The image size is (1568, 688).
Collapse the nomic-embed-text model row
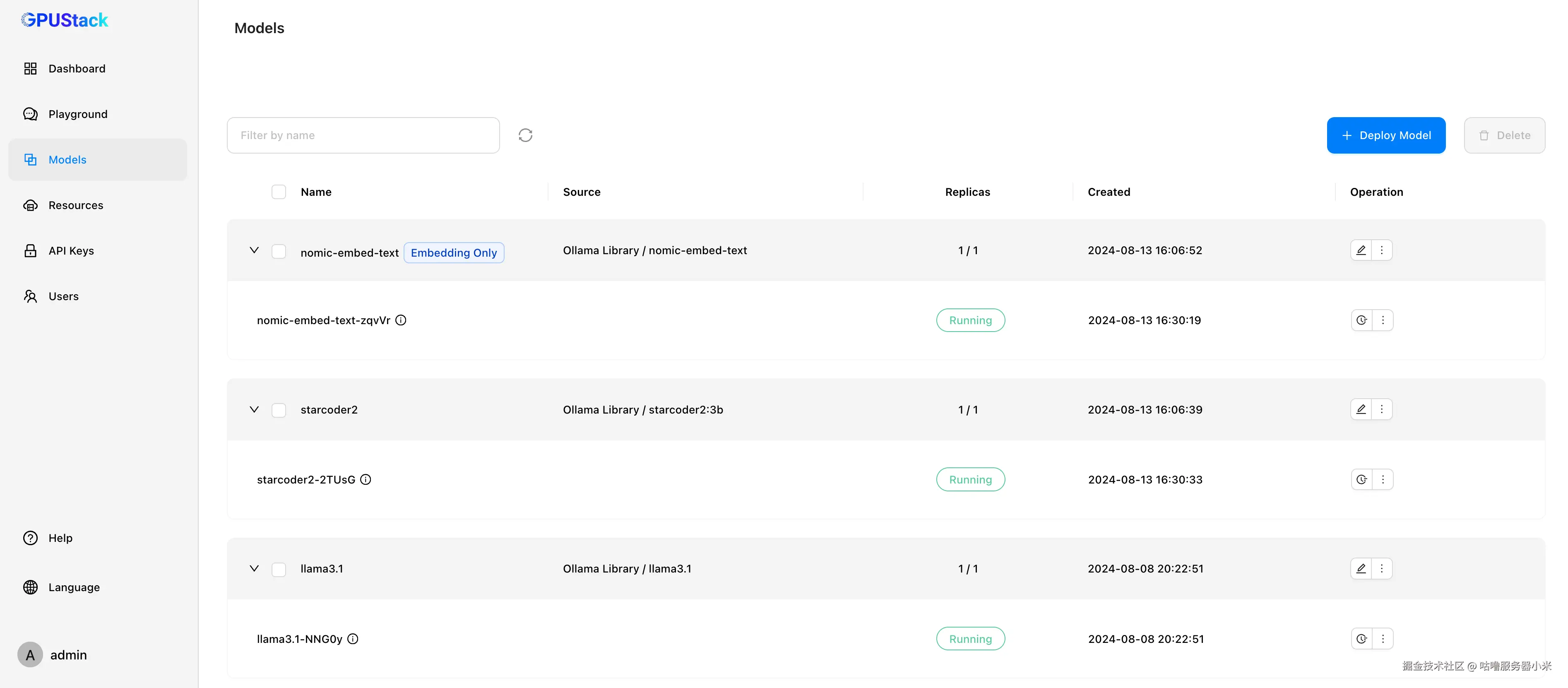coord(255,250)
